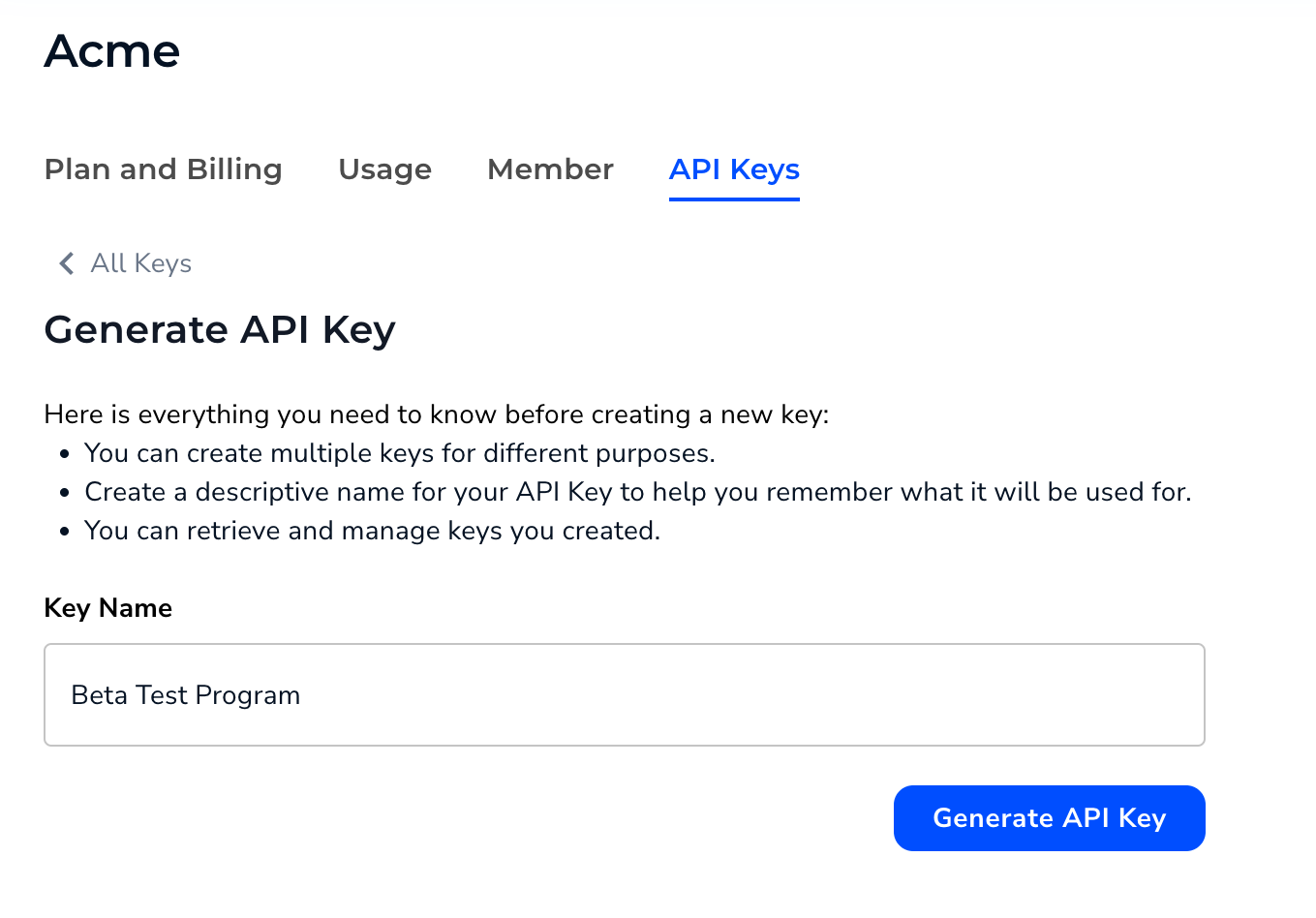Click the bullet starting 'Create a descriptive name'
The width and height of the screenshot is (1316, 918).
tap(638, 492)
